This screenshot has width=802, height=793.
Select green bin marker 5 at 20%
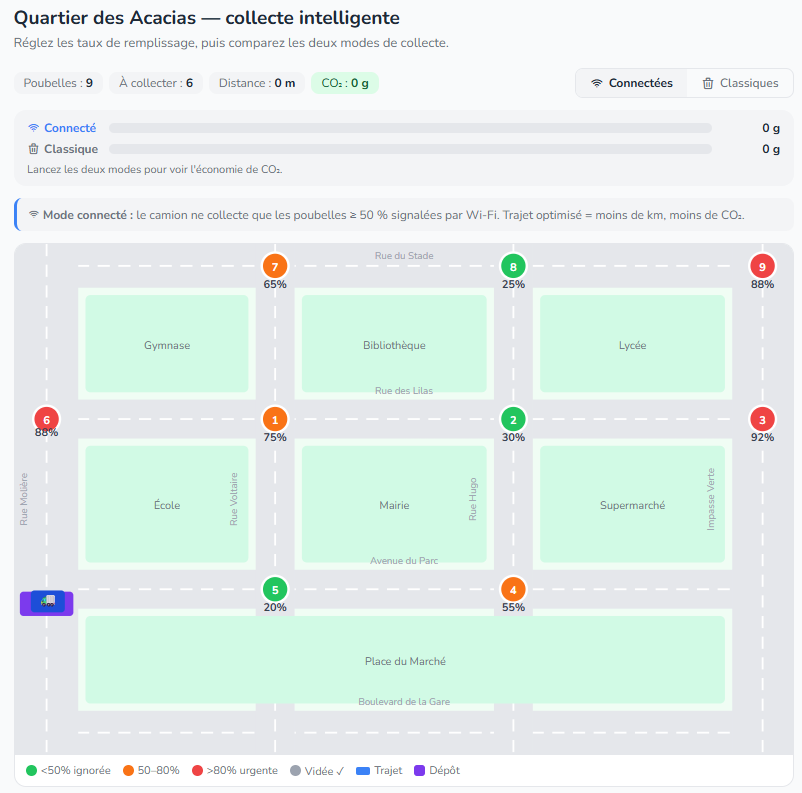275,589
